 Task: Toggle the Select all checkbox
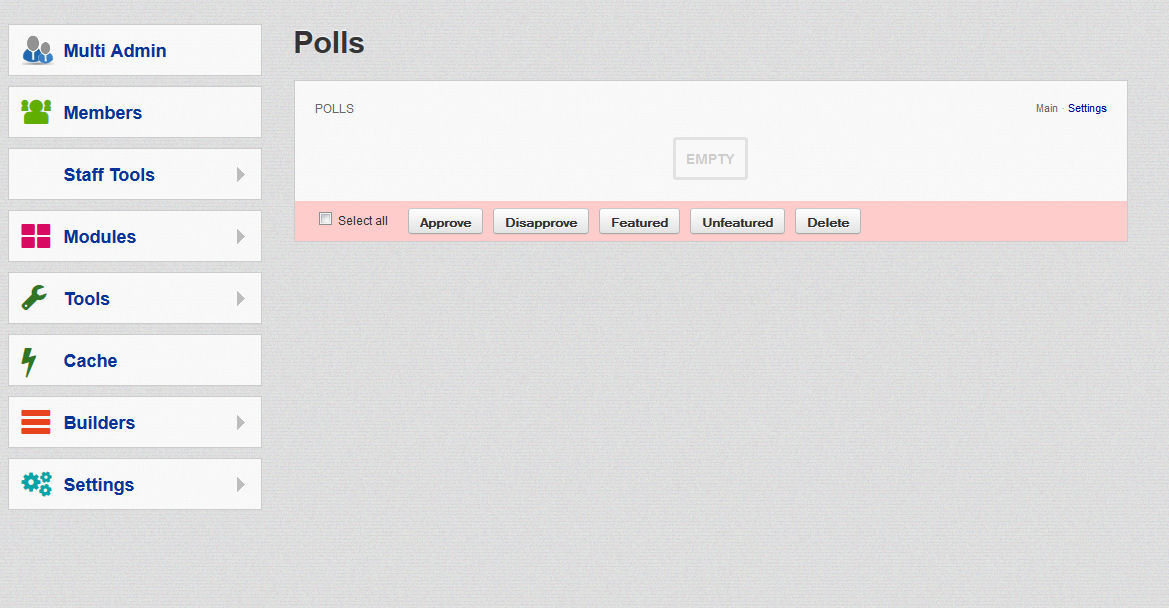point(325,219)
